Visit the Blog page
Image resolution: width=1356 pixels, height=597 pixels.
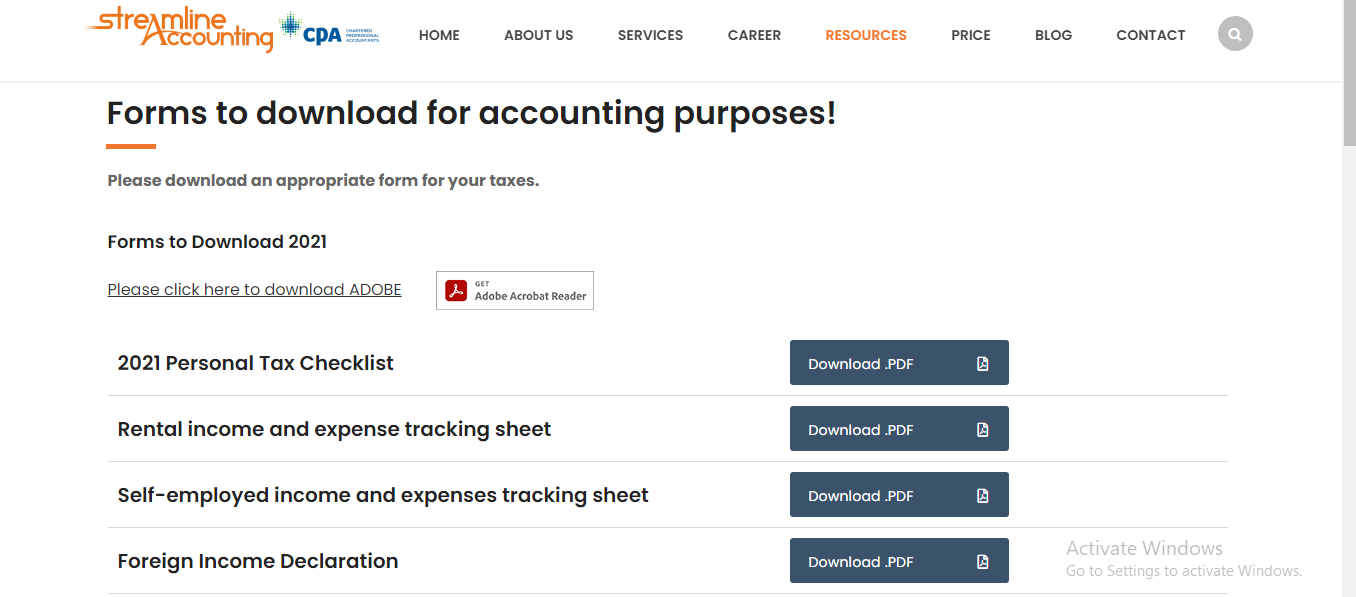tap(1053, 35)
